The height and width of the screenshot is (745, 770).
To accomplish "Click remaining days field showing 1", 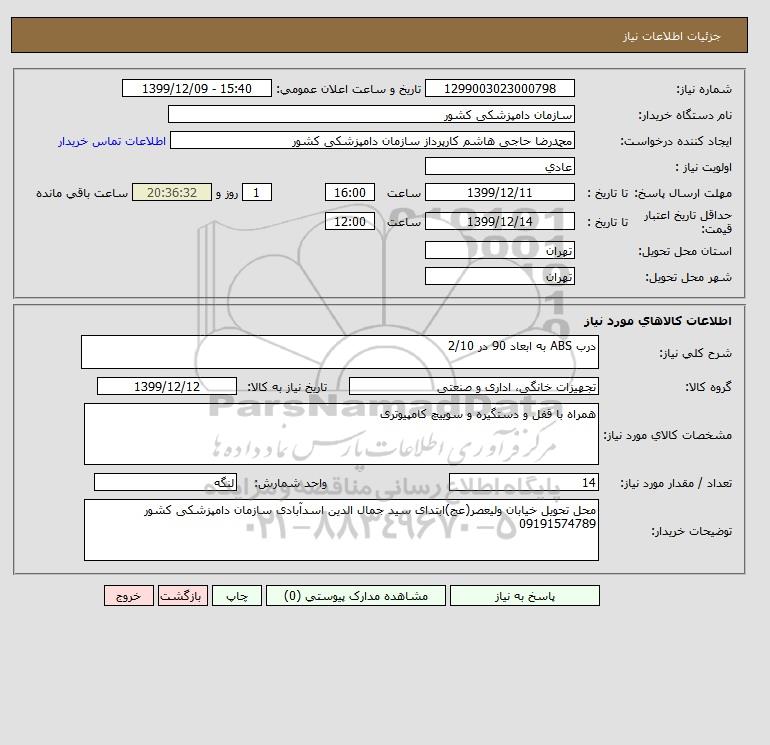I will point(256,193).
